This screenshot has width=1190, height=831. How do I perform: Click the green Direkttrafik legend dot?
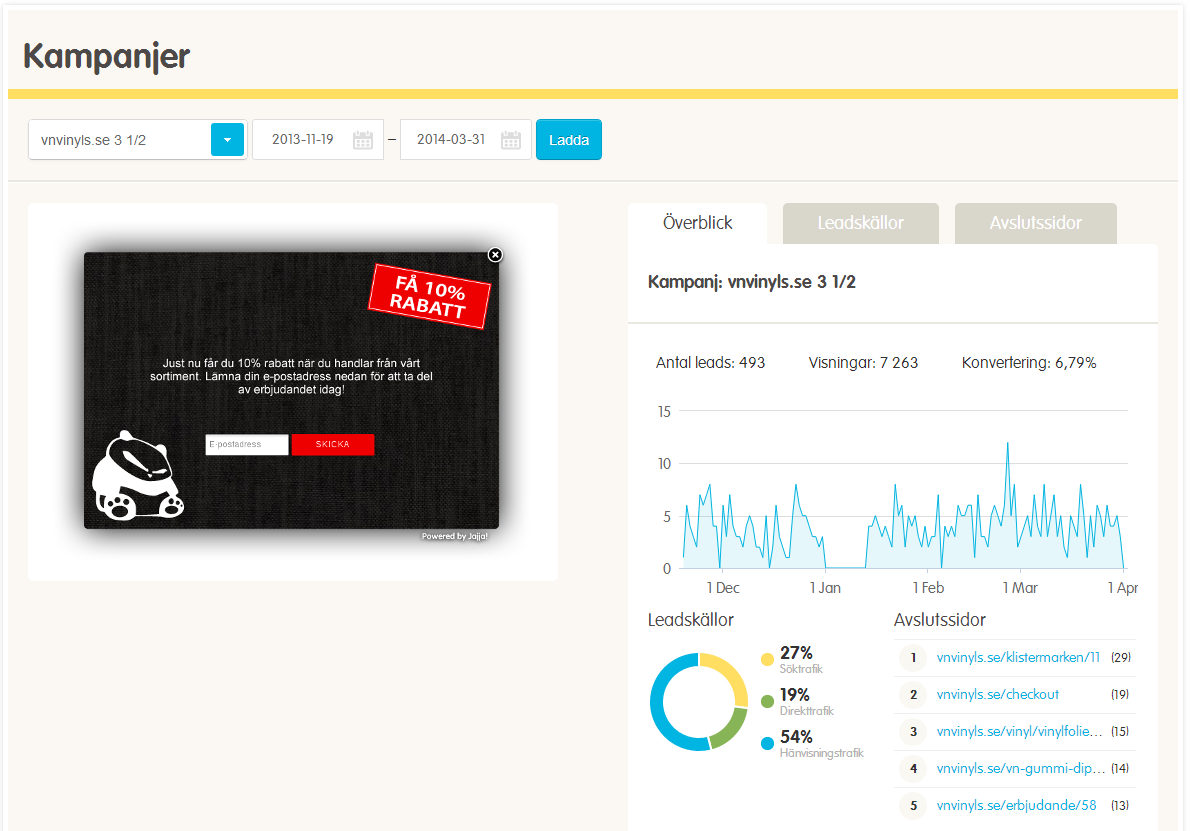point(767,701)
